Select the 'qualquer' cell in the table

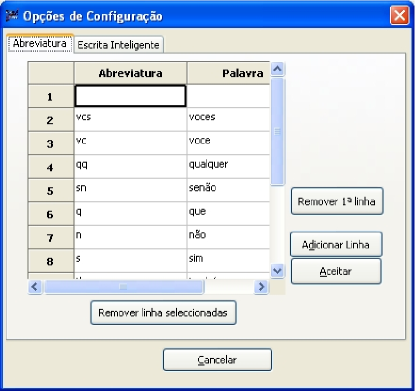coord(228,166)
